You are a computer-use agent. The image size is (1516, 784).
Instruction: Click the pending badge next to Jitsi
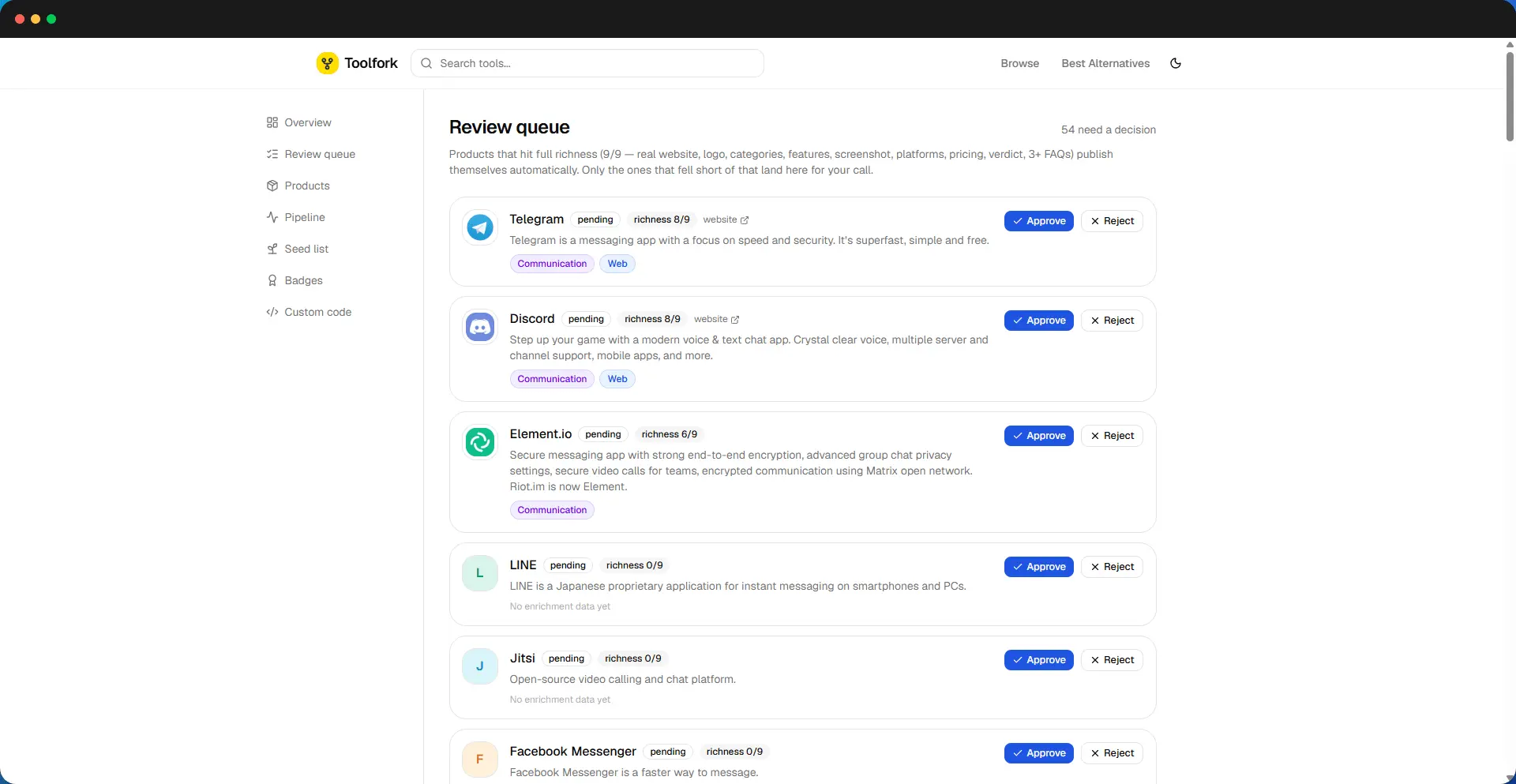(566, 658)
